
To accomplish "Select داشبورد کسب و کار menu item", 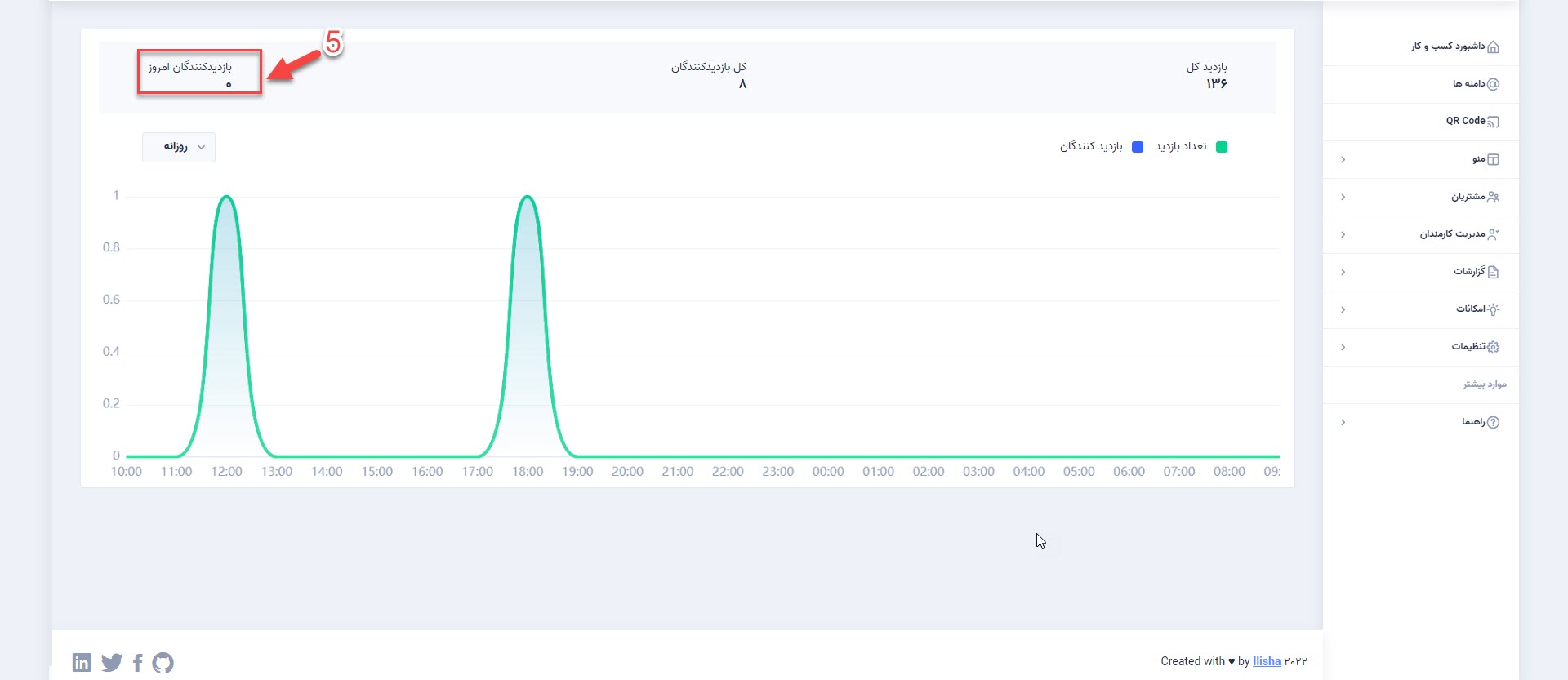I will [x=1448, y=47].
